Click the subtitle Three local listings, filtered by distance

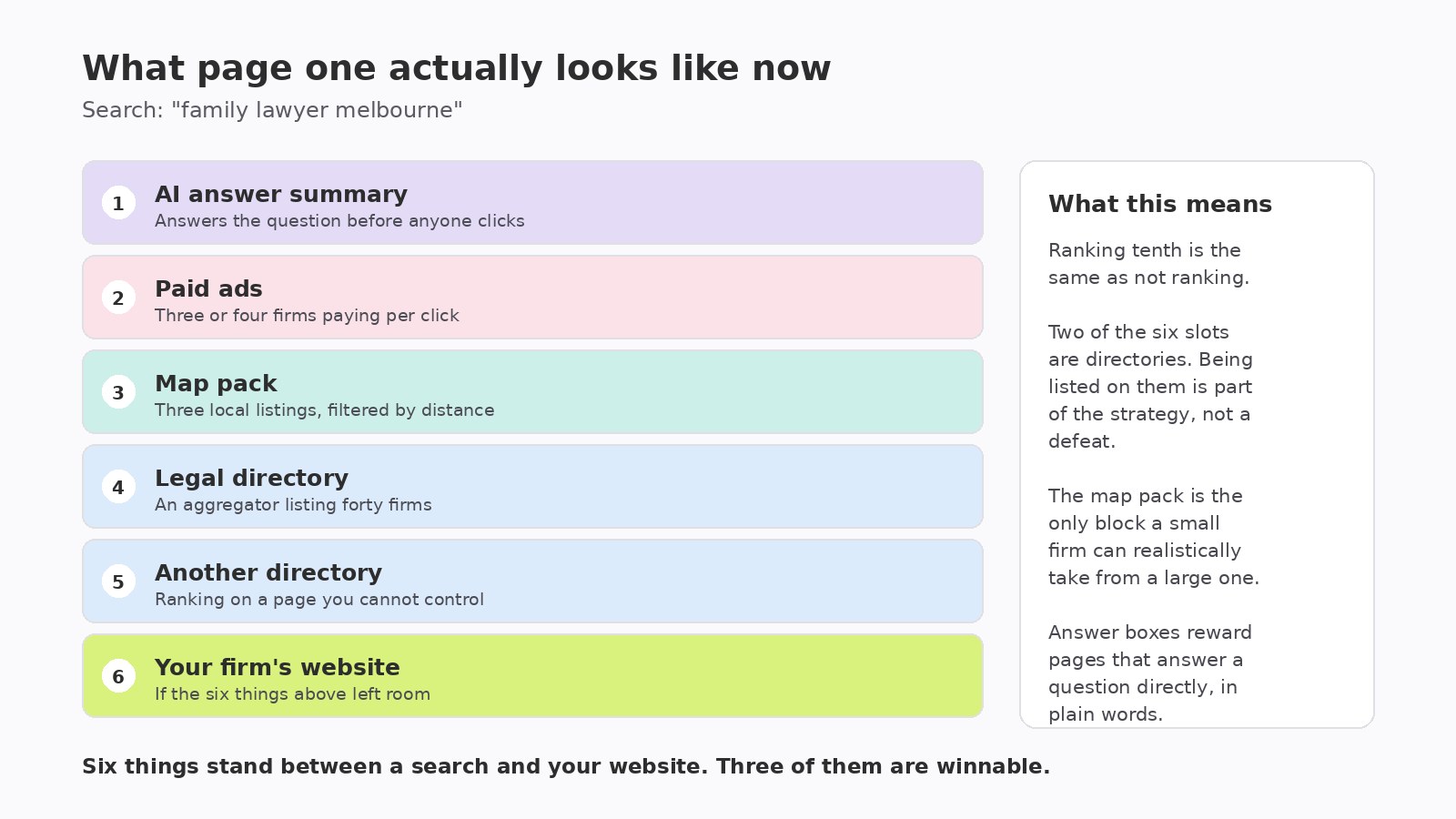pos(325,410)
